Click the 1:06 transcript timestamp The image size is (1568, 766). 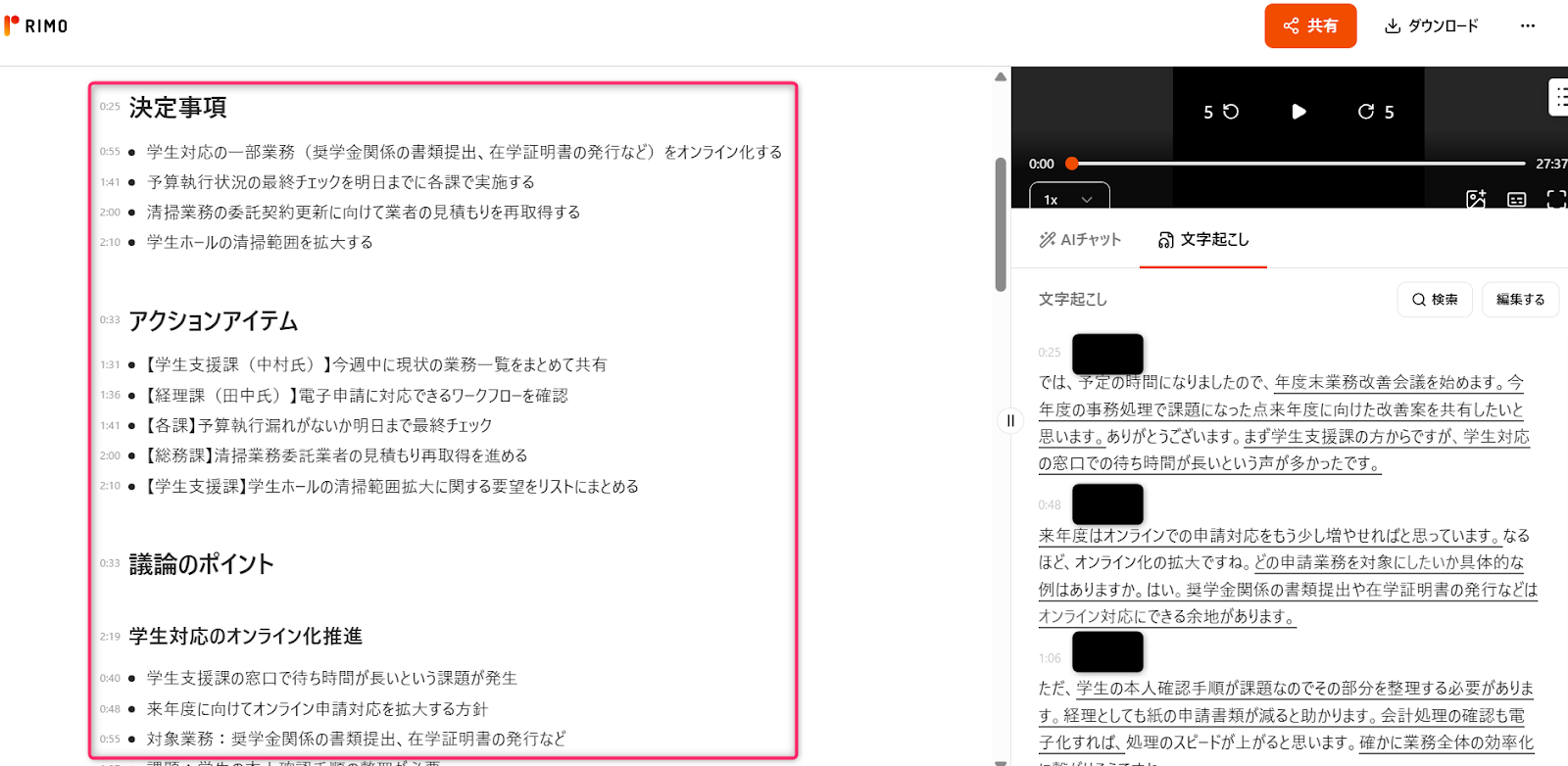coord(1050,658)
